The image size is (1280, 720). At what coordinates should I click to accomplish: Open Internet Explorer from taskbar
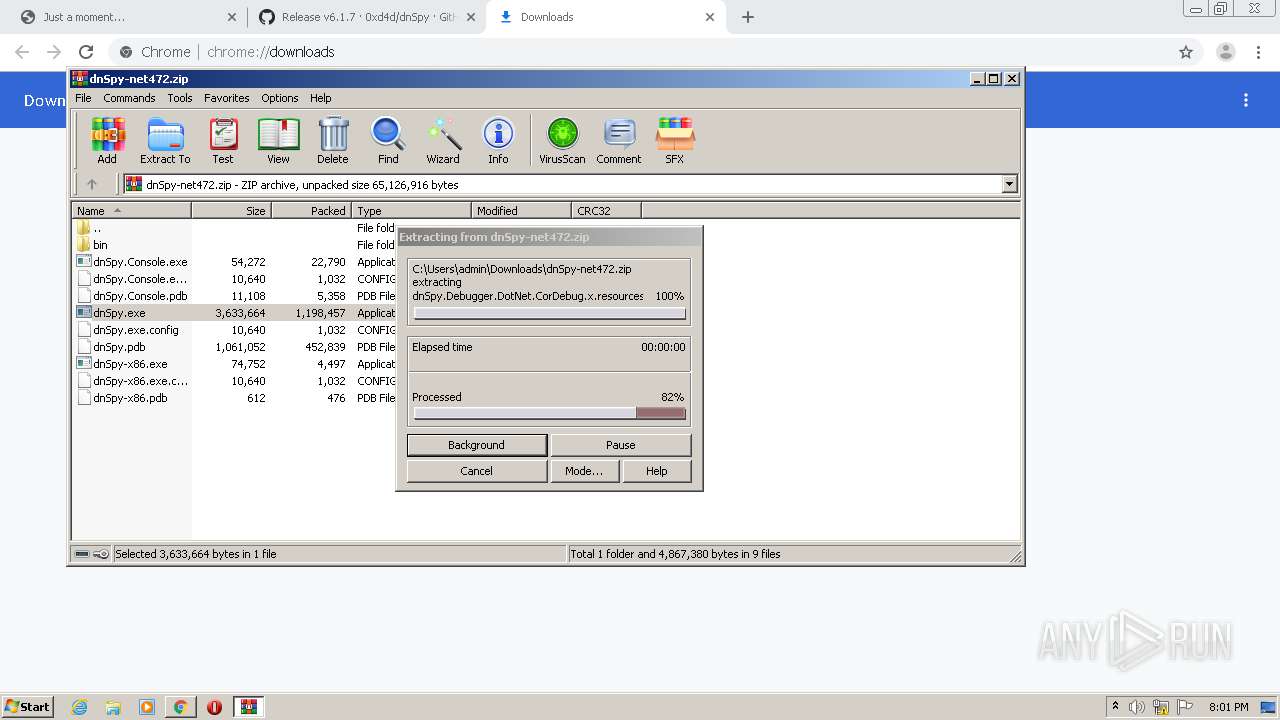[79, 707]
